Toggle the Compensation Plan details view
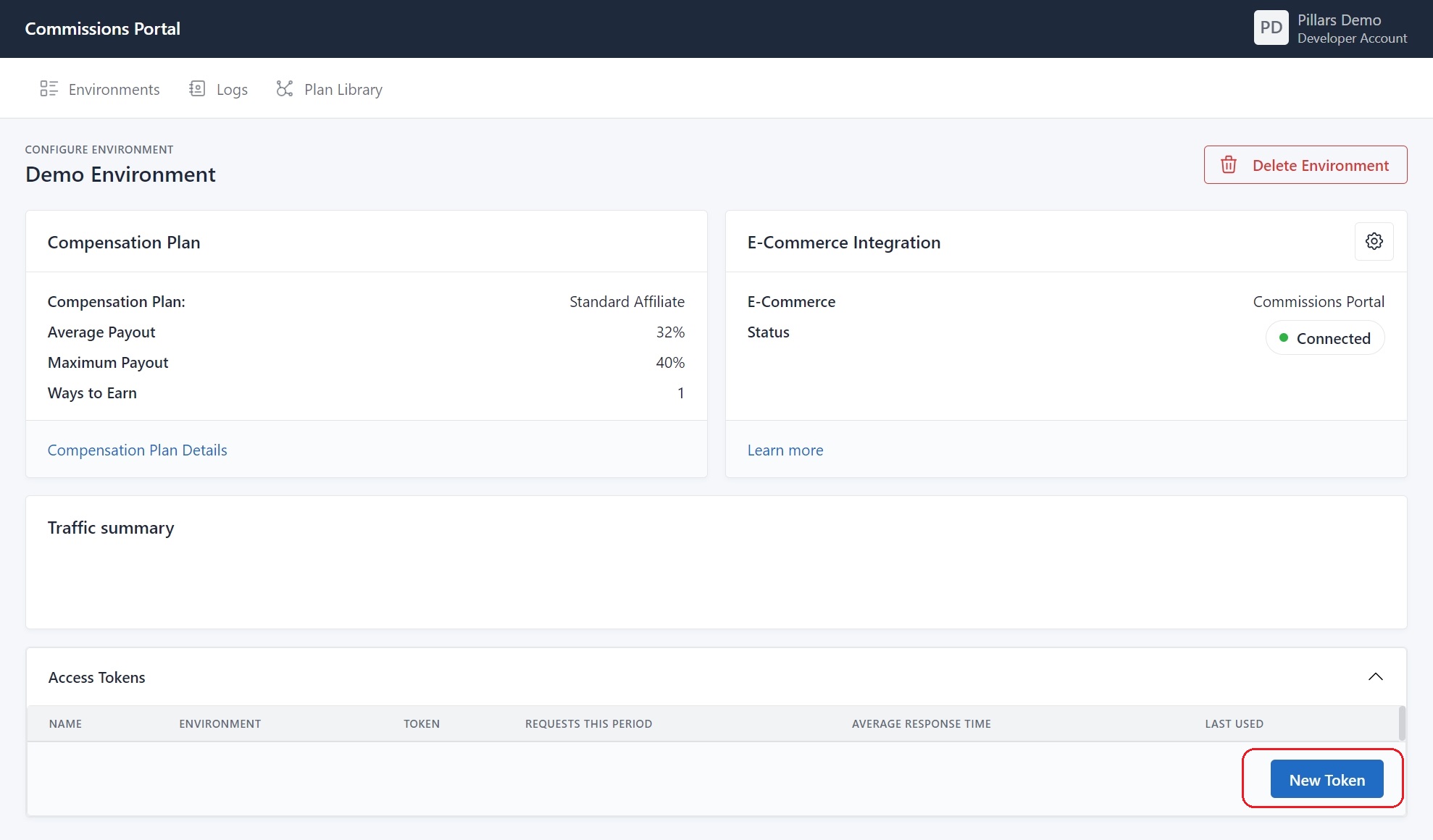 [x=137, y=449]
